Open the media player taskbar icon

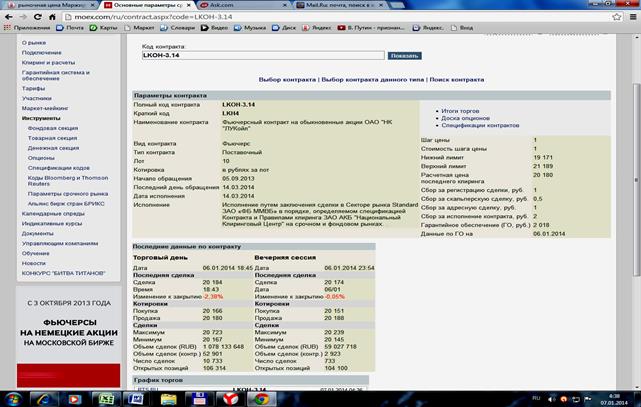(x=74, y=399)
